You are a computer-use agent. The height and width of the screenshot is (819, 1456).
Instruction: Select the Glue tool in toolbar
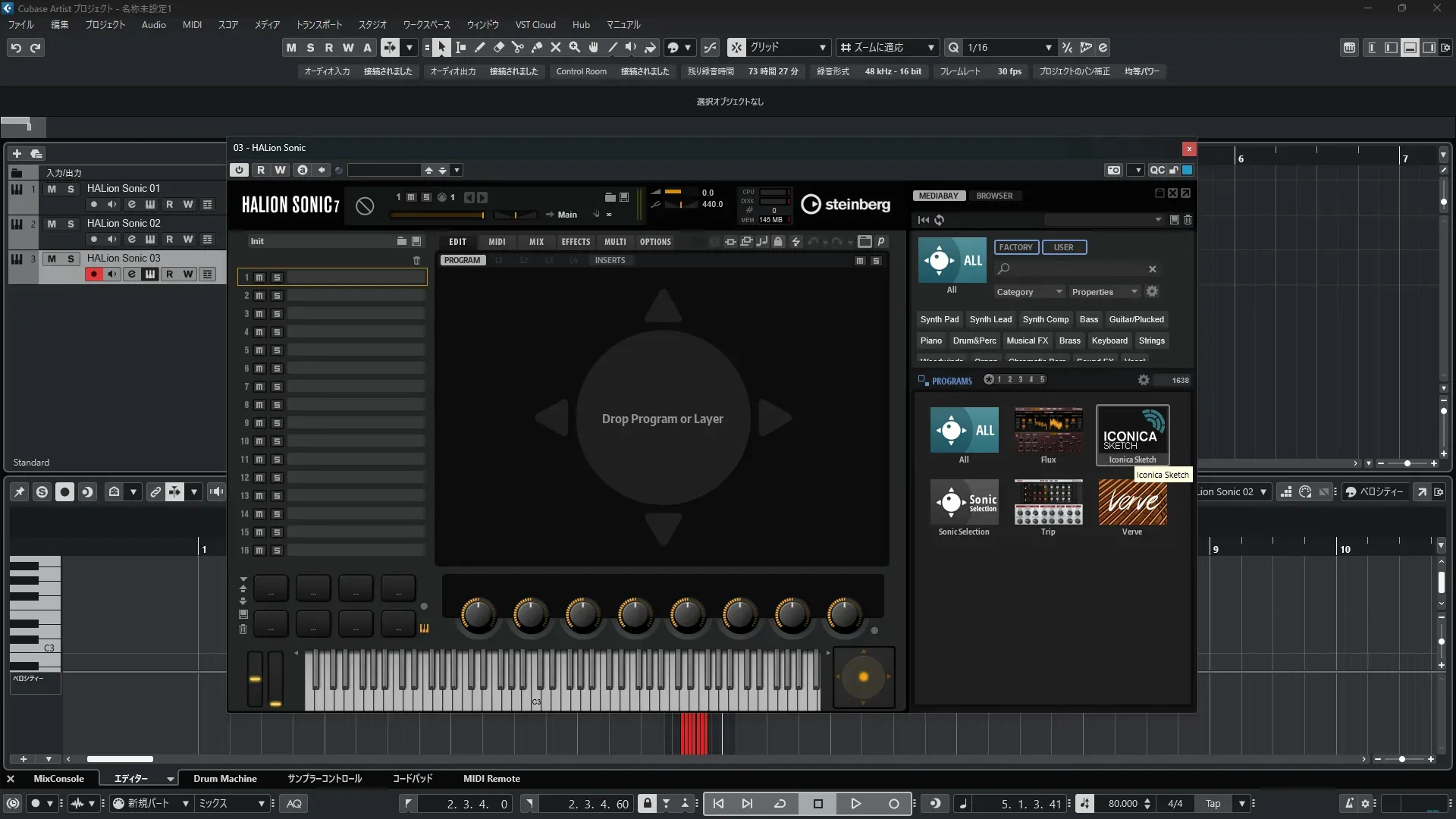coord(536,48)
